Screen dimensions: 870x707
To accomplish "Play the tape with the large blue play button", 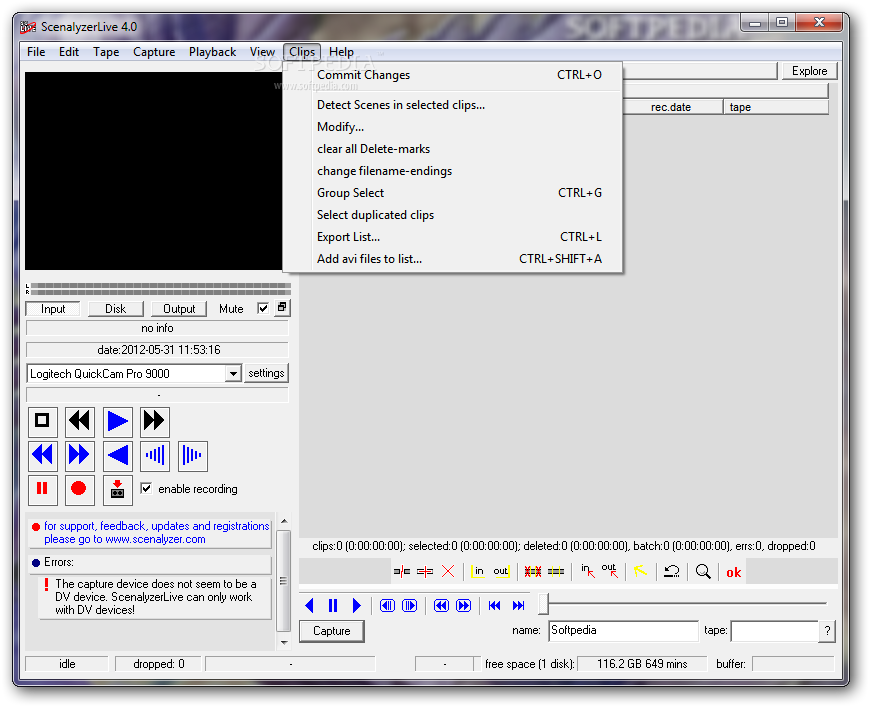I will [x=118, y=421].
